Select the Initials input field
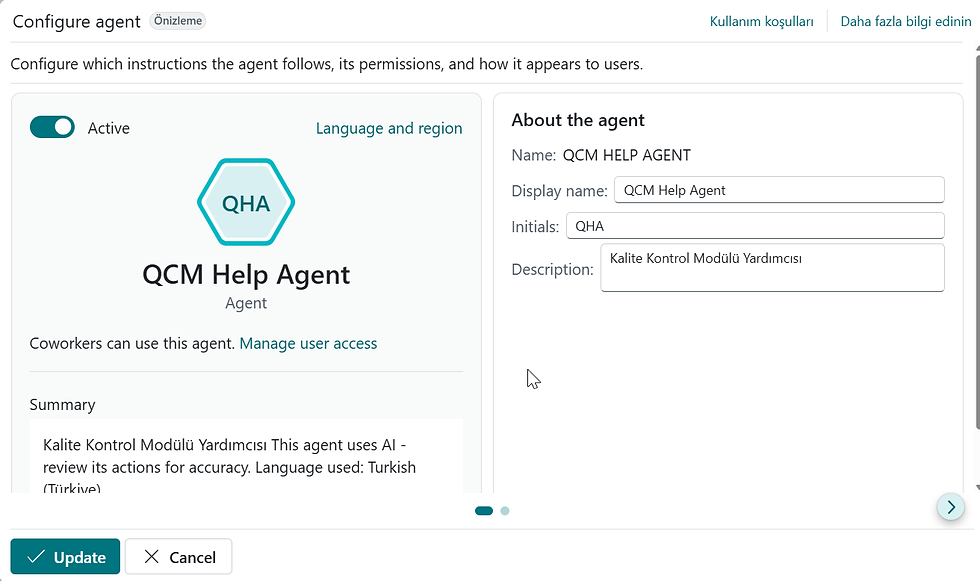The height and width of the screenshot is (581, 980). click(x=755, y=225)
